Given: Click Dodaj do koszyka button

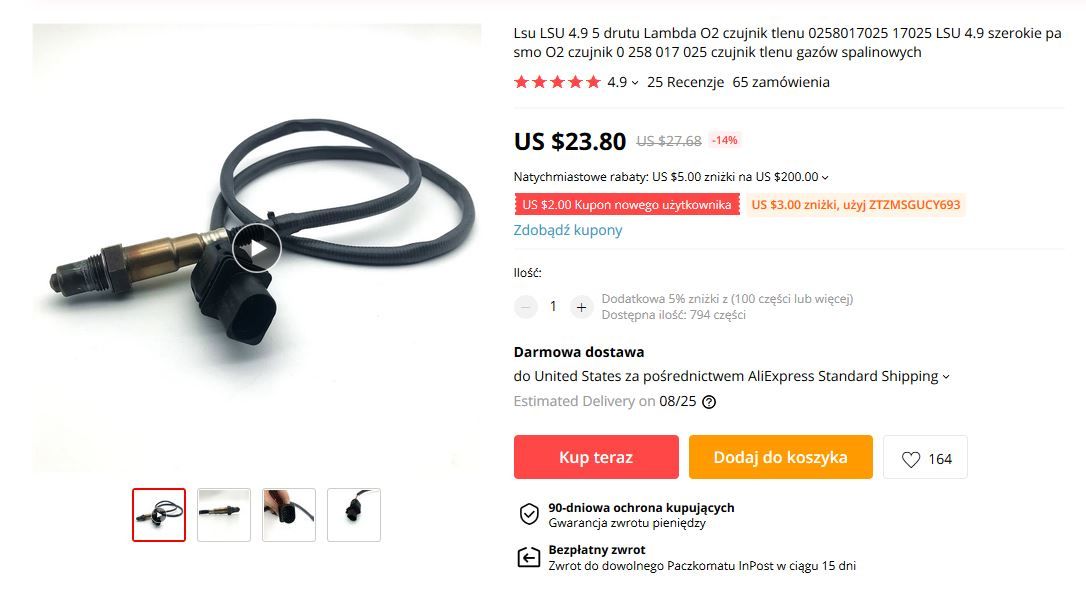Looking at the screenshot, I should 781,457.
